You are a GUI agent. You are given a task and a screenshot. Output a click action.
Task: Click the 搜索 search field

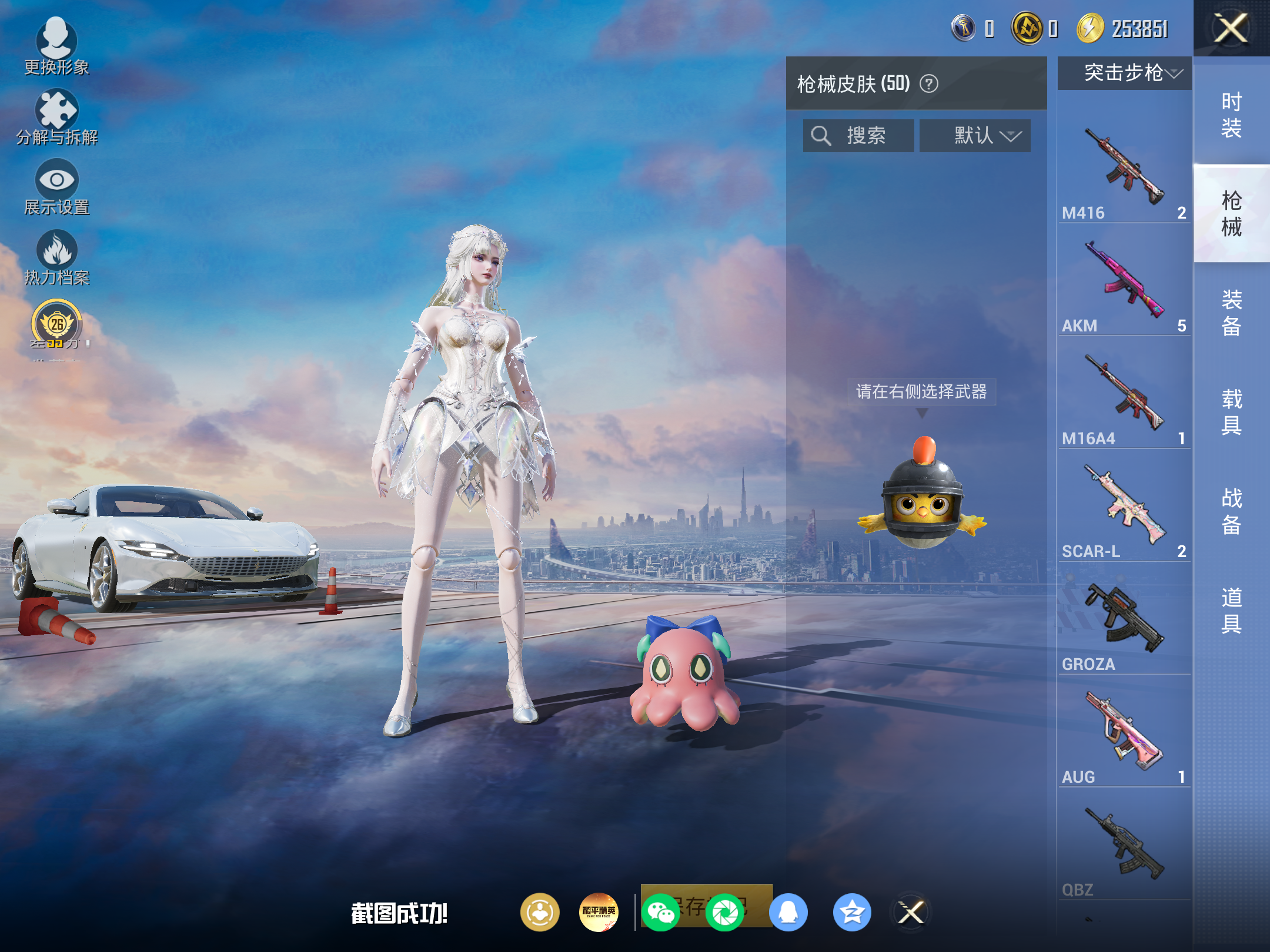point(858,136)
